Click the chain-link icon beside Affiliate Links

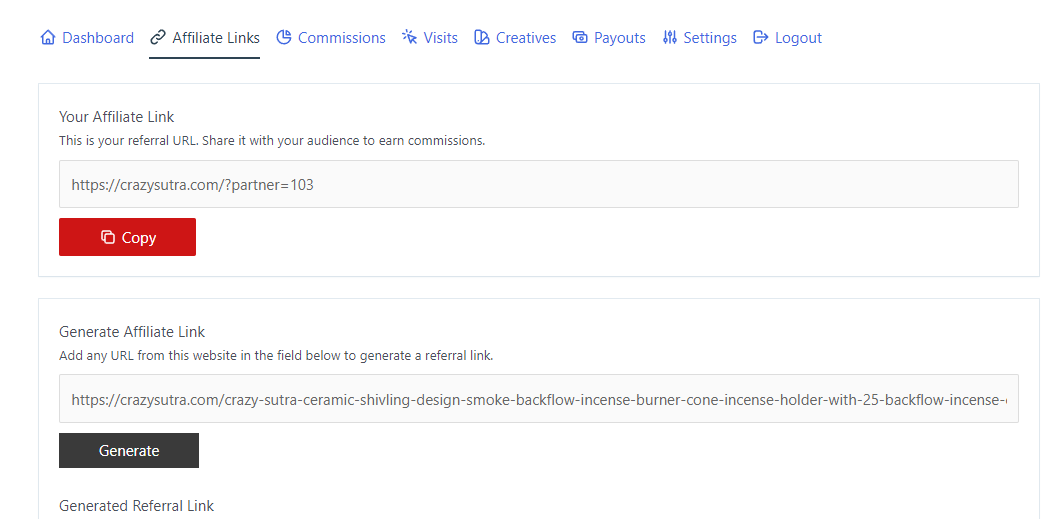coord(158,38)
